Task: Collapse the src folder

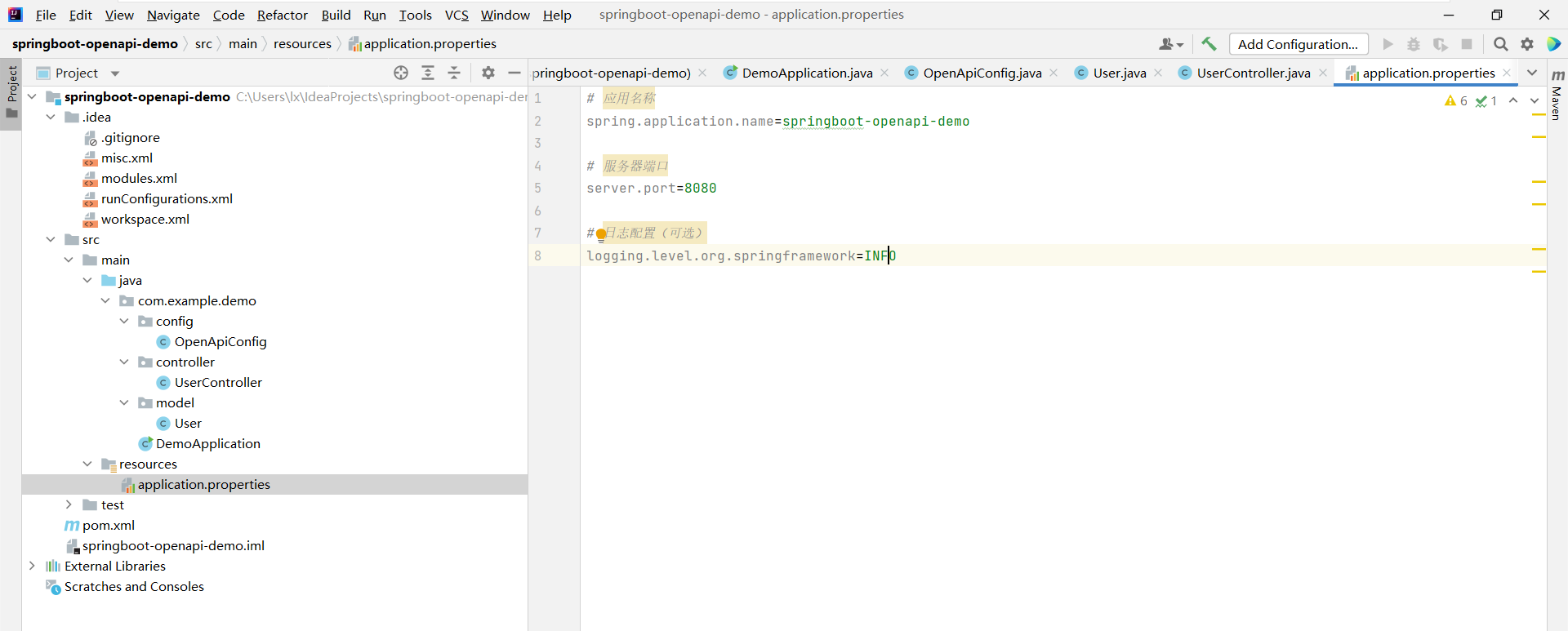Action: click(x=51, y=239)
